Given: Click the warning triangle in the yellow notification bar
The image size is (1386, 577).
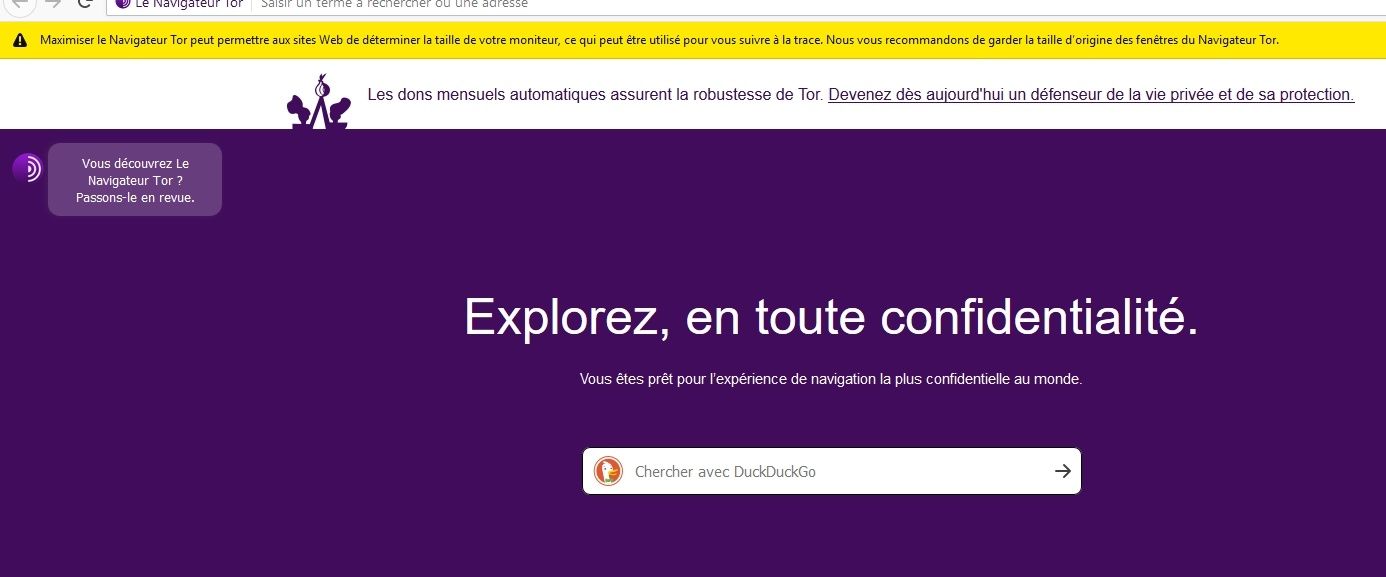Looking at the screenshot, I should click(20, 41).
